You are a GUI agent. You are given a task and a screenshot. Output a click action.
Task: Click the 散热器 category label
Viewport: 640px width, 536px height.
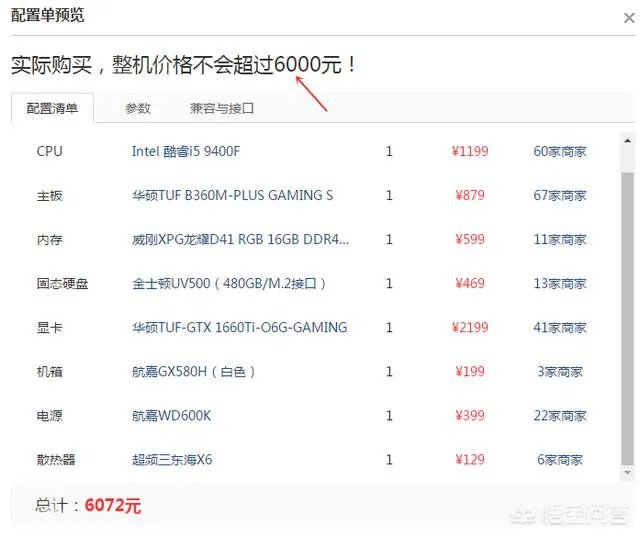56,460
